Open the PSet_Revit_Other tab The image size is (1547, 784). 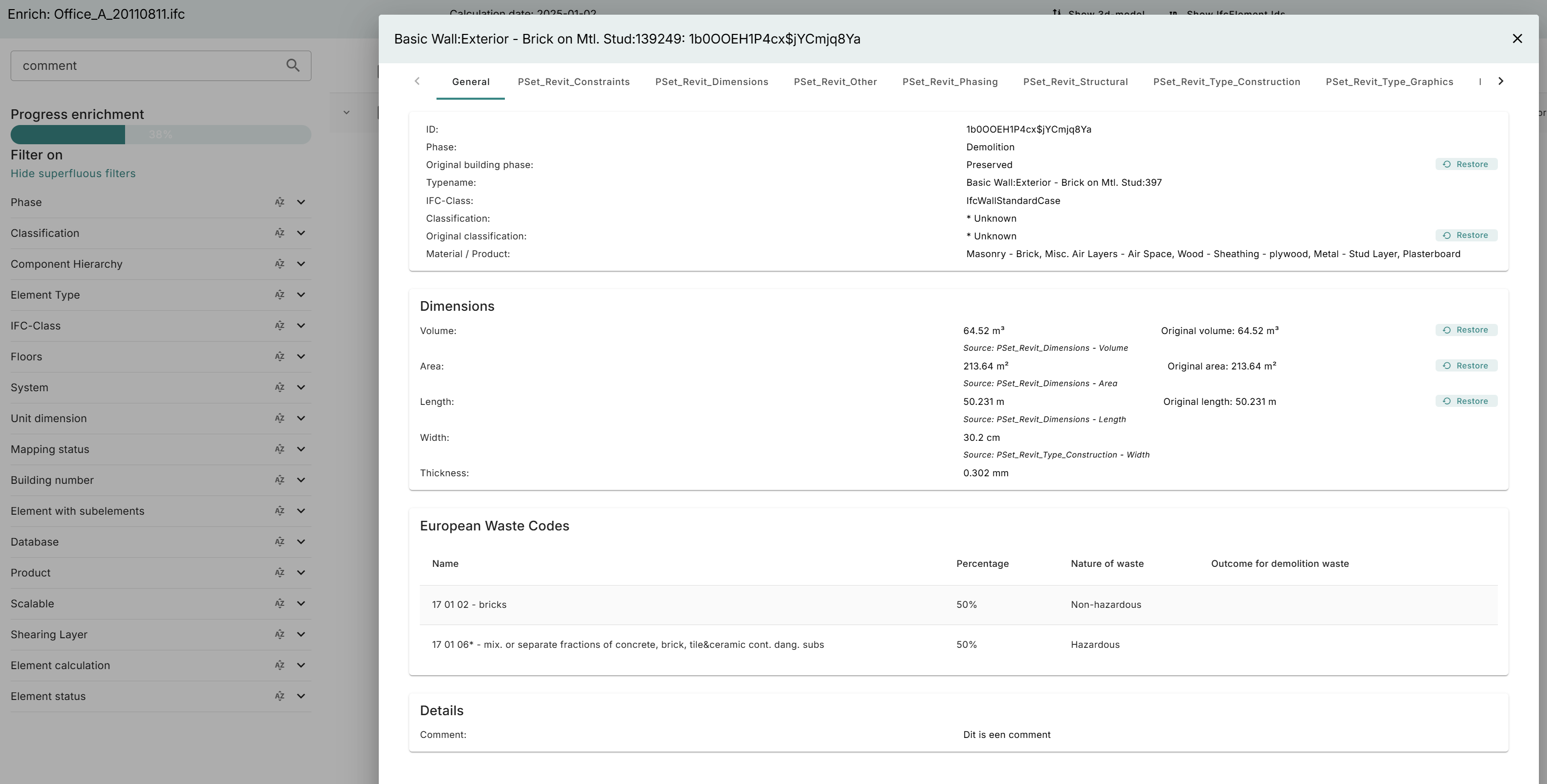coord(836,81)
